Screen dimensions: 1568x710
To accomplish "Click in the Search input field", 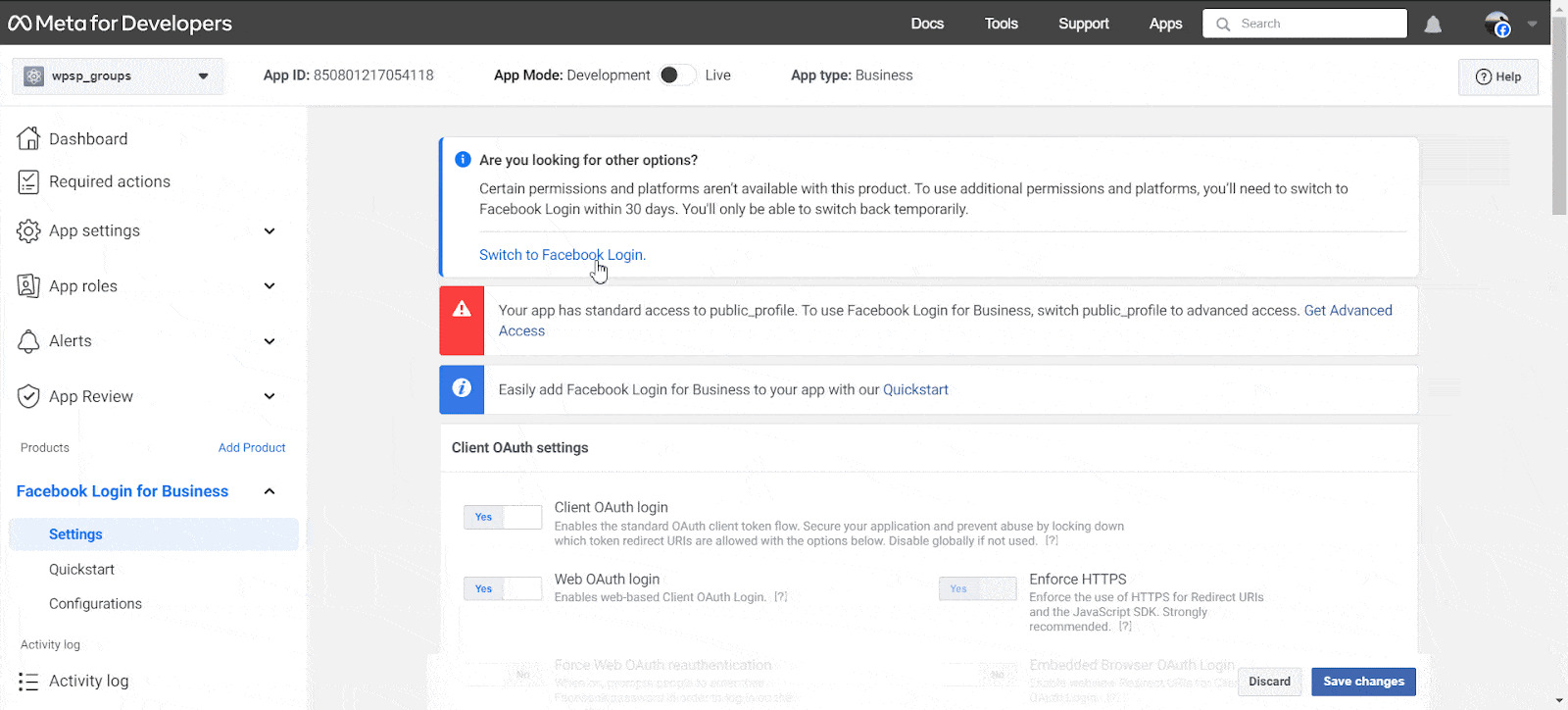I will click(1304, 24).
